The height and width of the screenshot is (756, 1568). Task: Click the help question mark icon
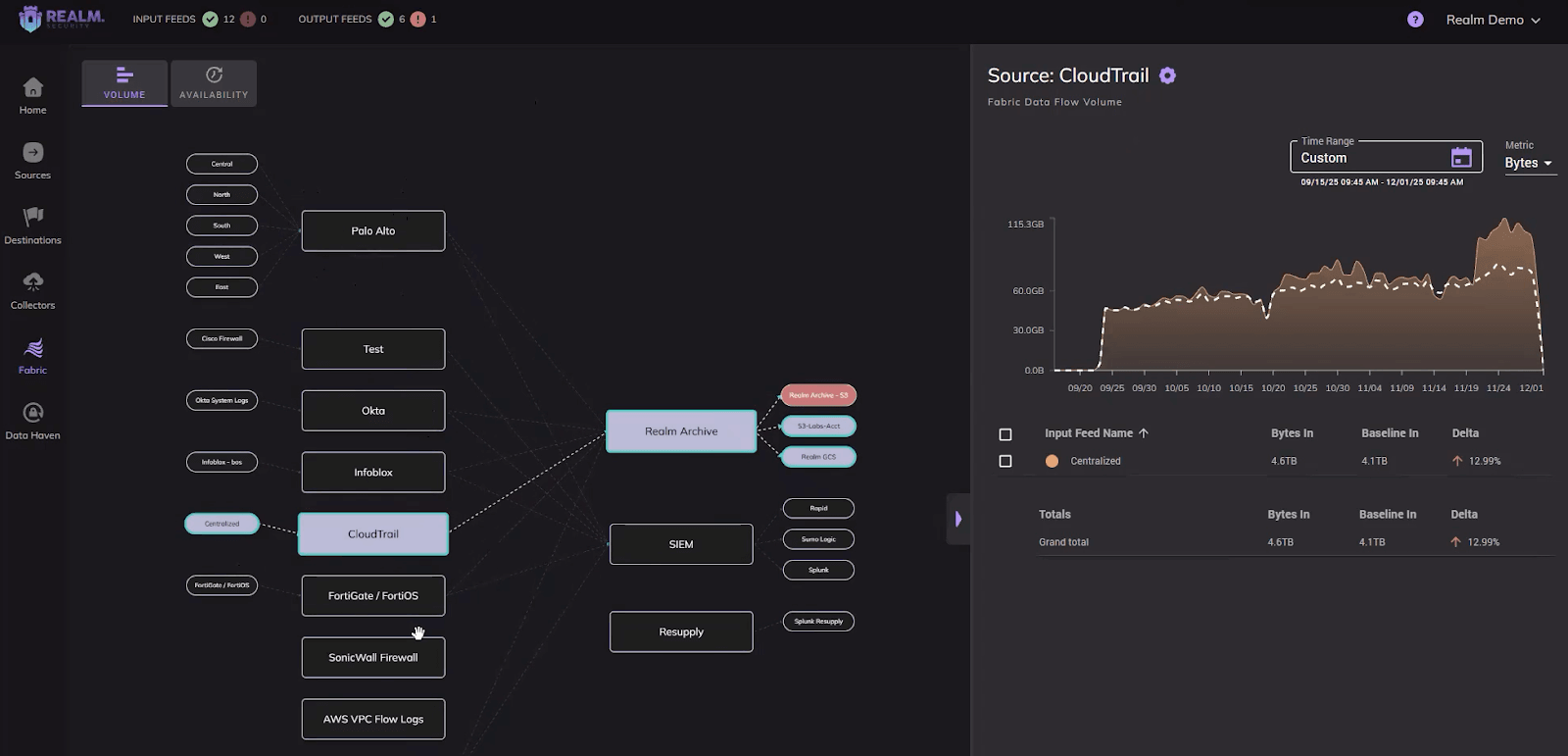pyautogui.click(x=1415, y=20)
